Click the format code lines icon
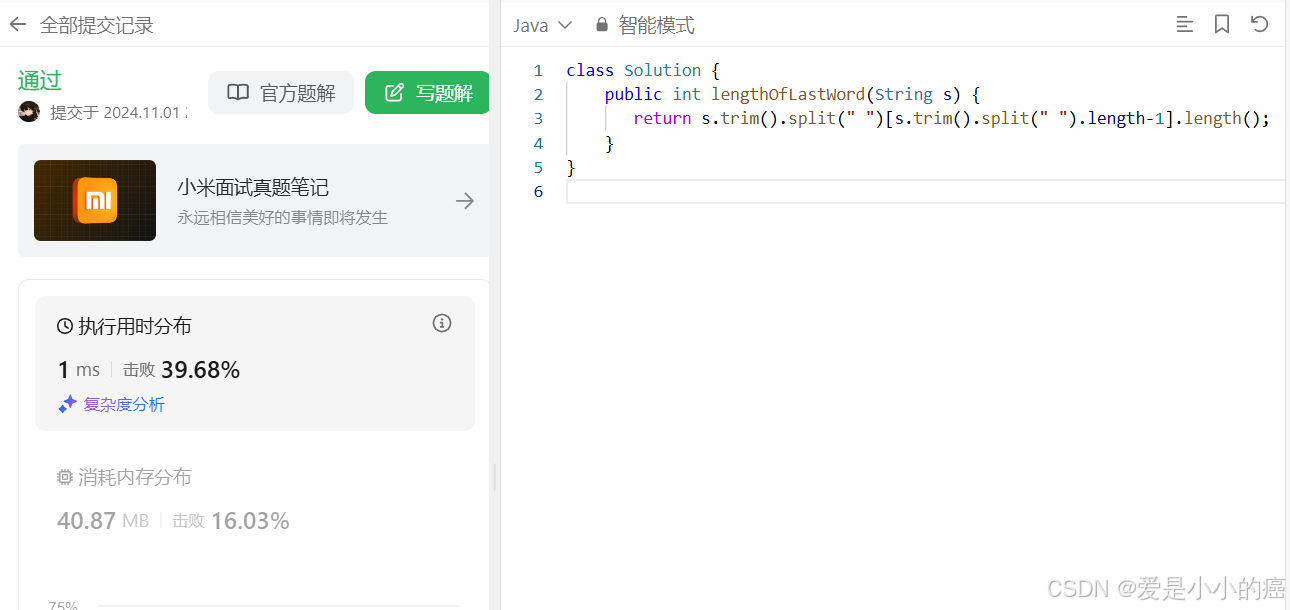Screen dimensions: 1290x610 1185,24
